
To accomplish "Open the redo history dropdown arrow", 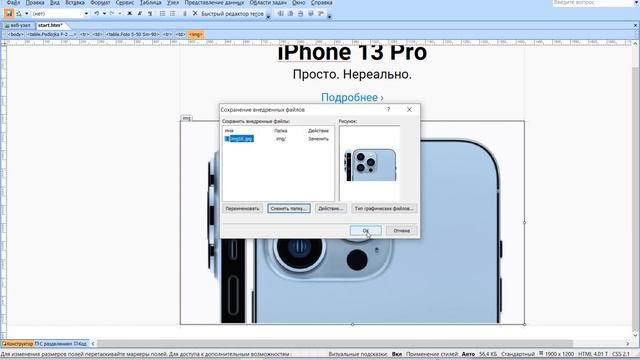I will 120,13.
